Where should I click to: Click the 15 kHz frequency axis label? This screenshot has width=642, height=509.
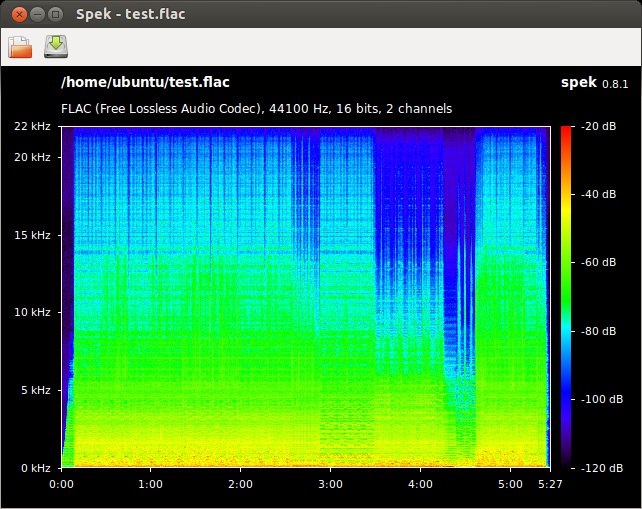pyautogui.click(x=33, y=235)
